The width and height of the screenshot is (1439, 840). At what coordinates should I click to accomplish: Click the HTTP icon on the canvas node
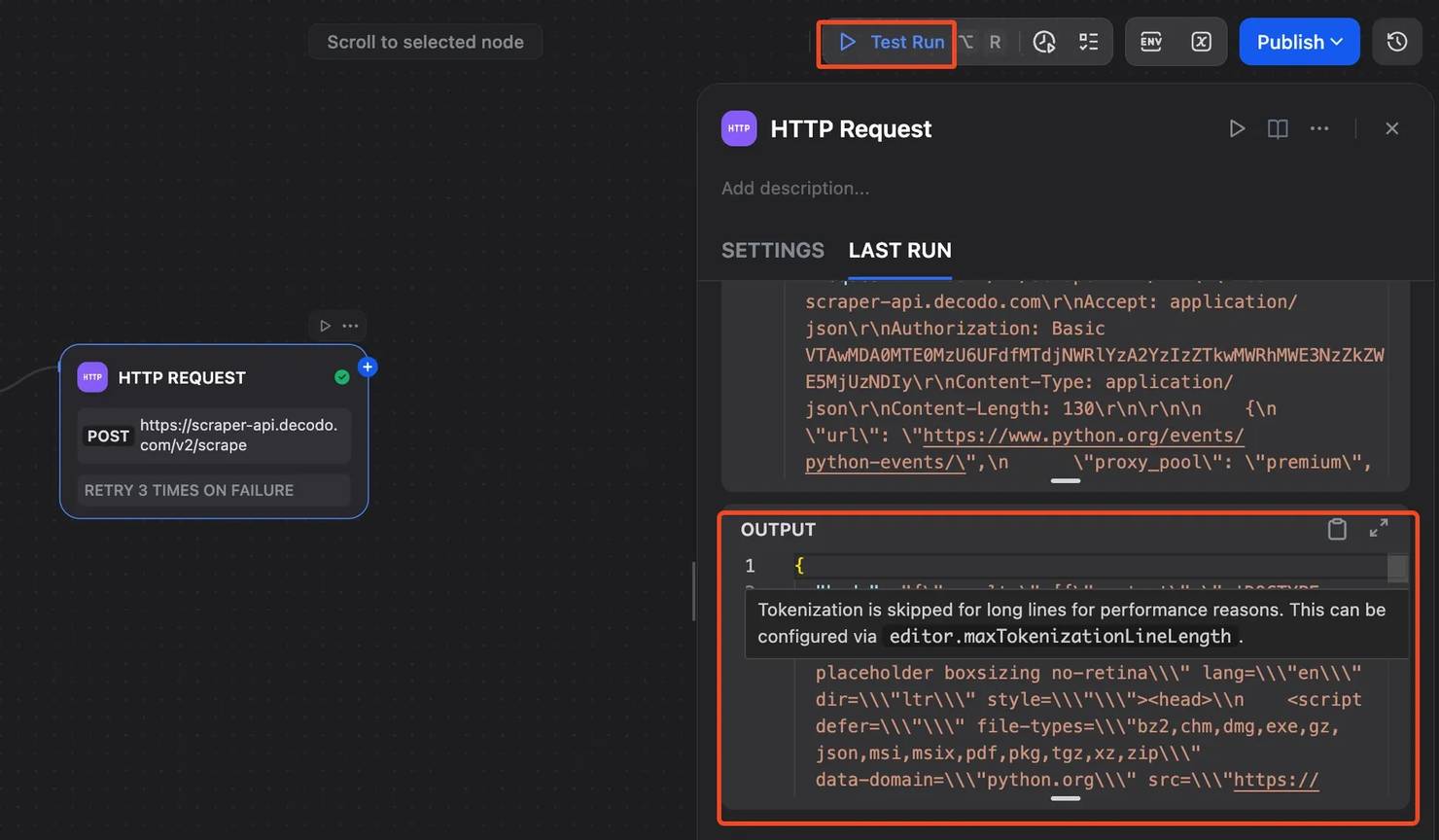point(92,377)
